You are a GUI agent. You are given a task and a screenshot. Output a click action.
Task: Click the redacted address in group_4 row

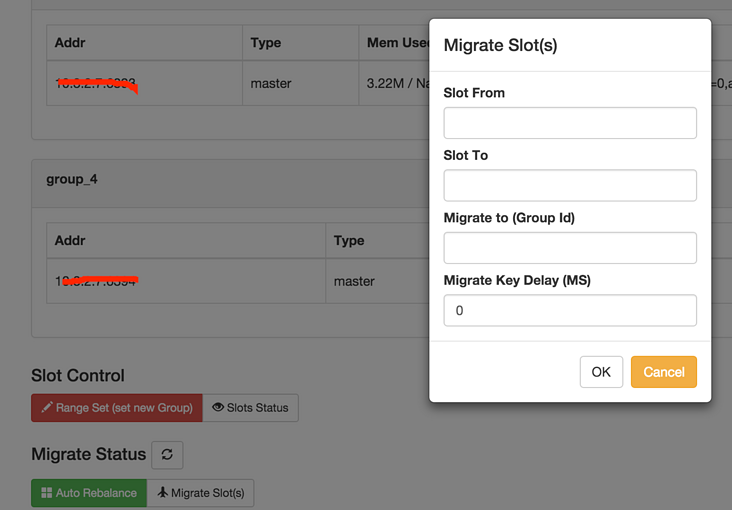[97, 282]
